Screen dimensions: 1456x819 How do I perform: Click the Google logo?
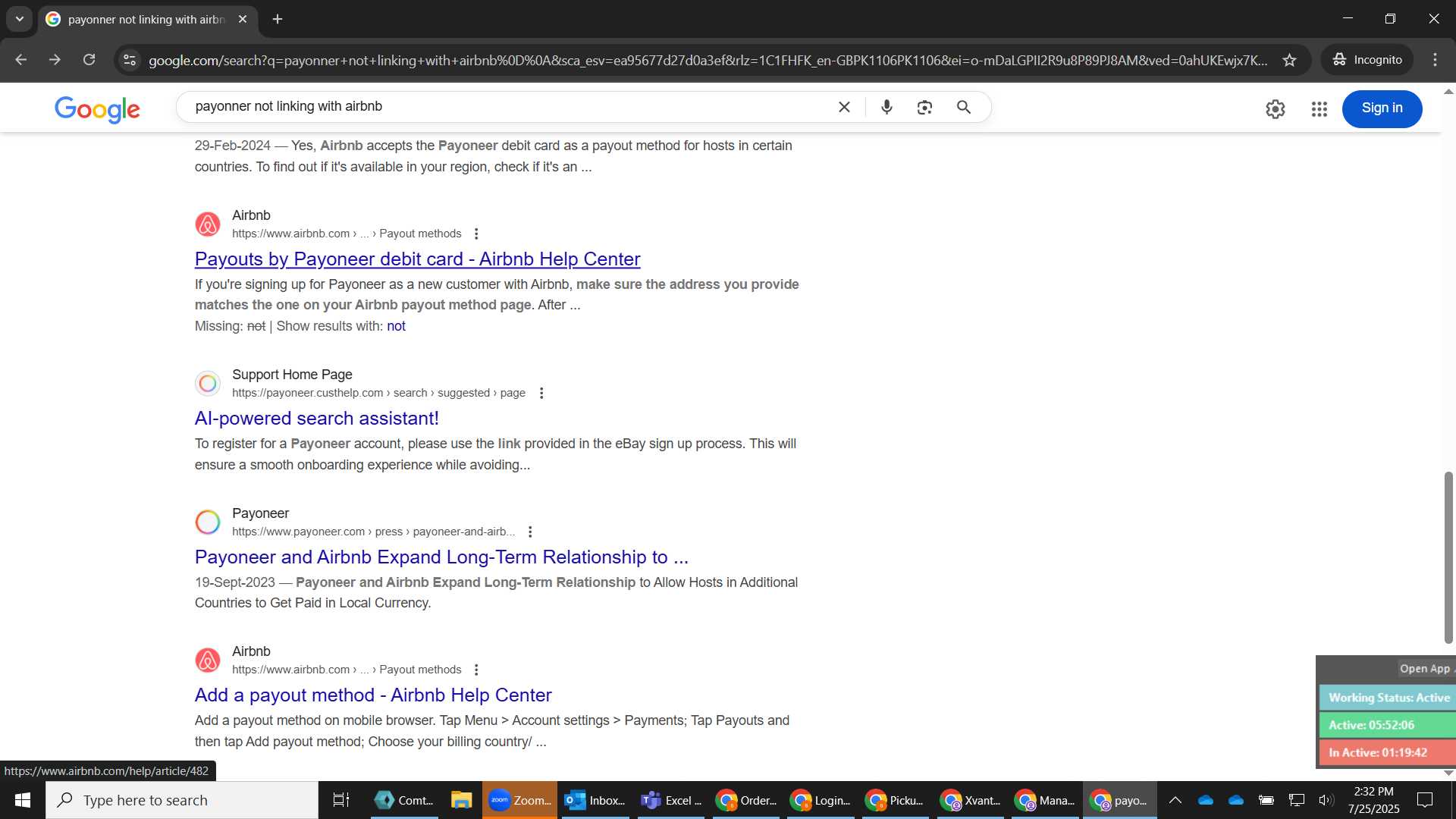coord(97,108)
